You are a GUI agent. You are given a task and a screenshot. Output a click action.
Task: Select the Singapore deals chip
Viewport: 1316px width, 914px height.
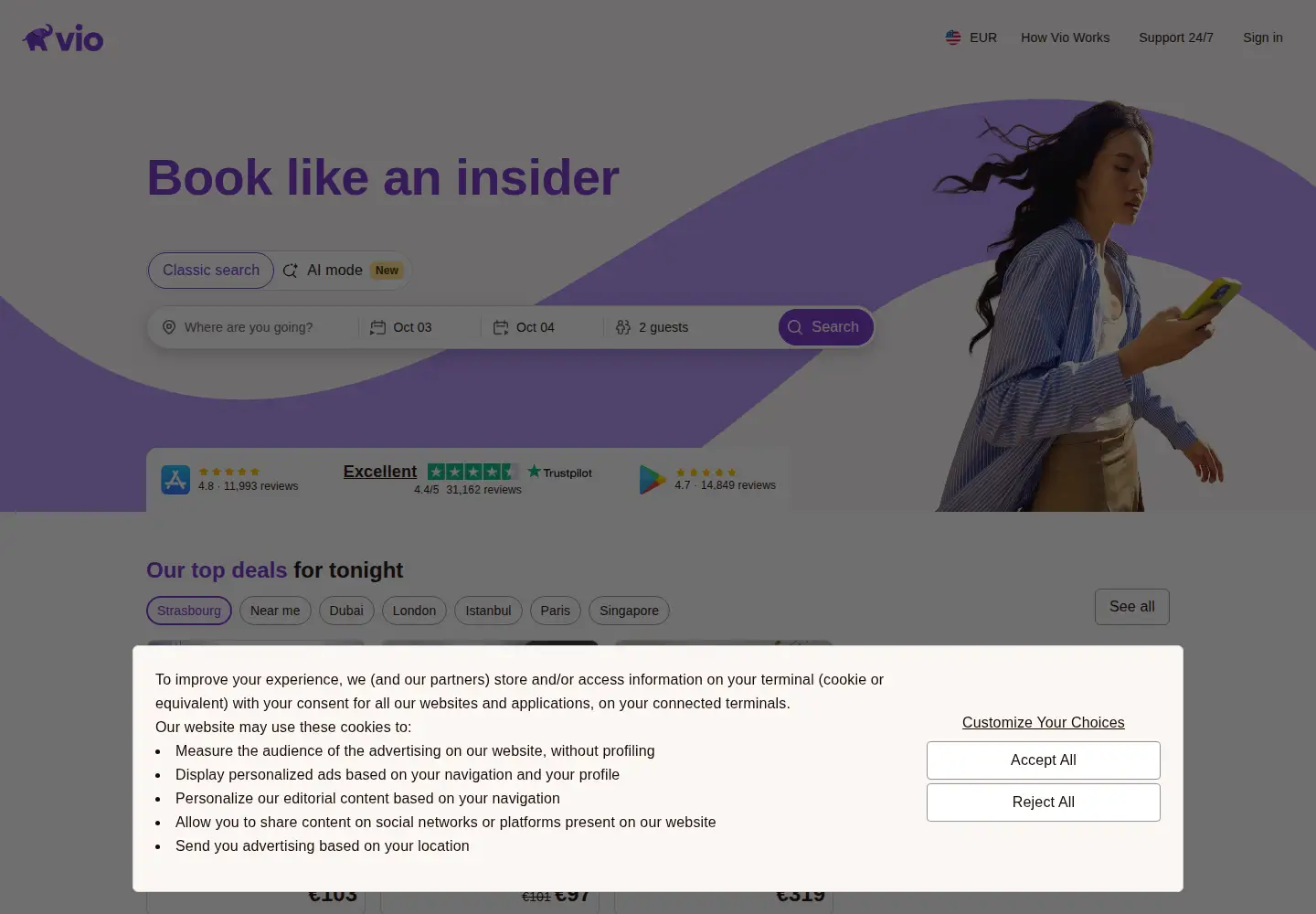click(x=629, y=611)
